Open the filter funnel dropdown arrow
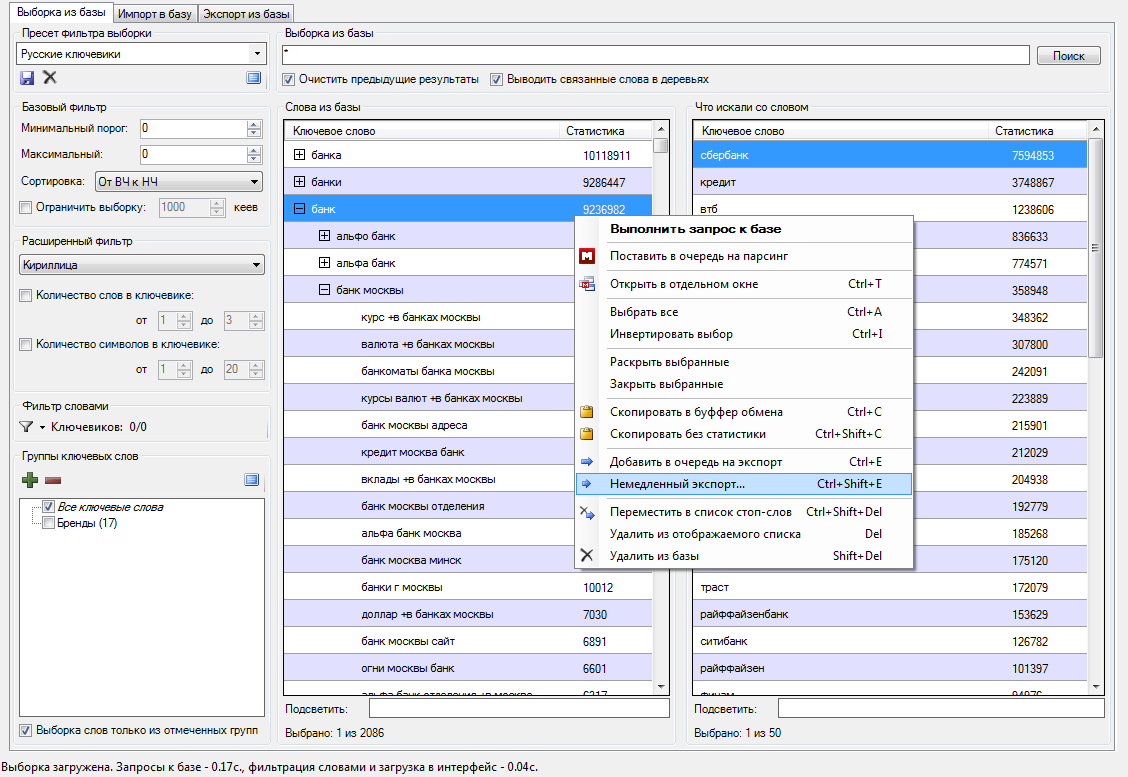This screenshot has width=1128, height=777. click(42, 427)
